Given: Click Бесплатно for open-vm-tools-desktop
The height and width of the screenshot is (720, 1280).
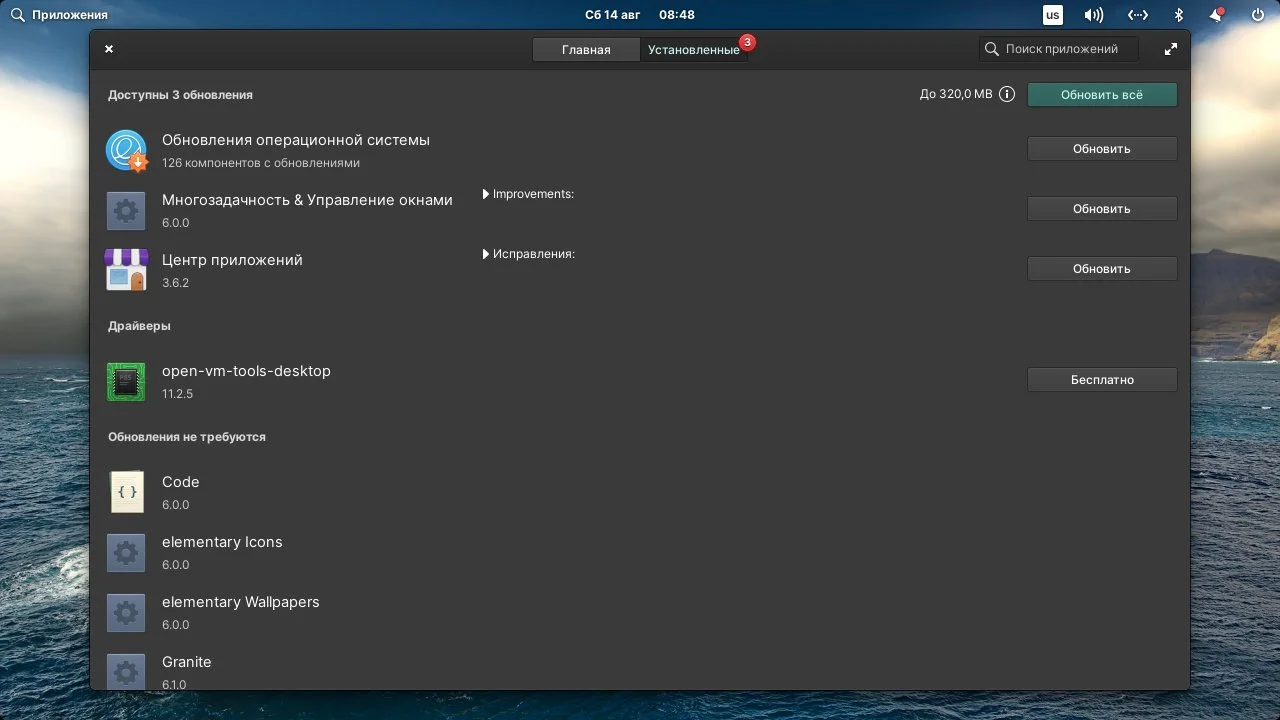Looking at the screenshot, I should point(1102,379).
